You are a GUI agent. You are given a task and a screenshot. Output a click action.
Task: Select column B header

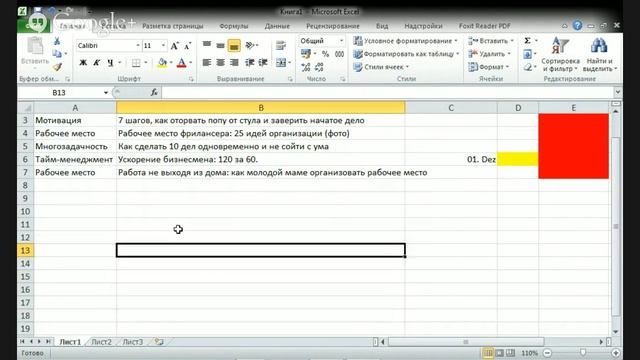tap(261, 108)
